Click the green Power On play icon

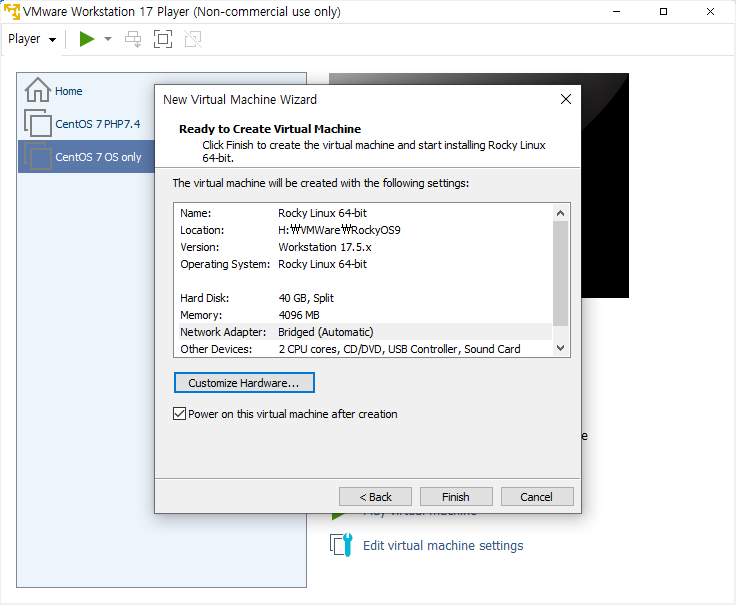(x=87, y=39)
